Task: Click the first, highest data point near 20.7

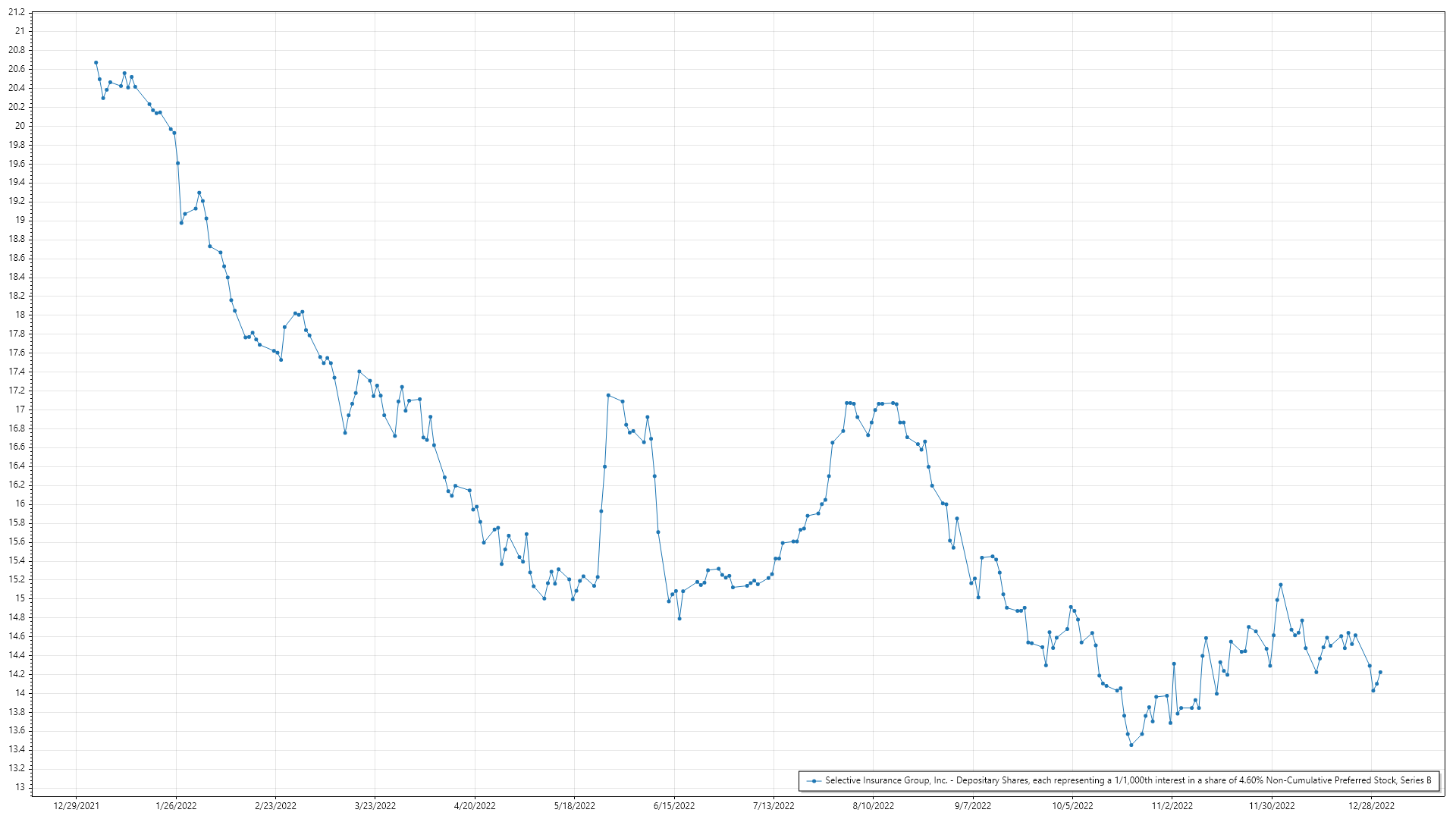Action: (x=96, y=62)
